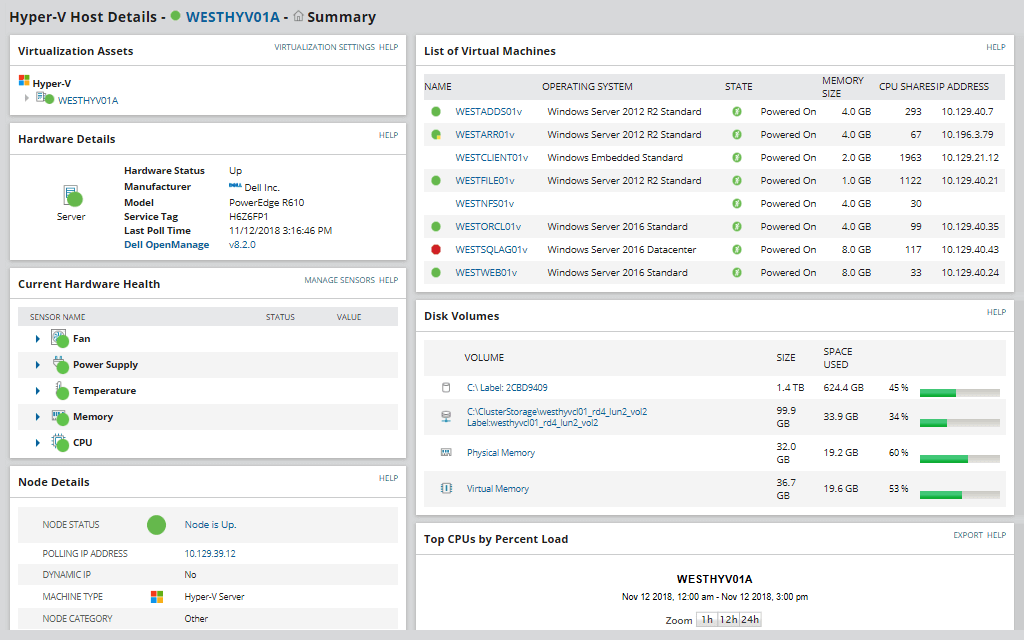Open the WESTFILE01v virtual machine link
This screenshot has width=1024, height=640.
tap(485, 181)
